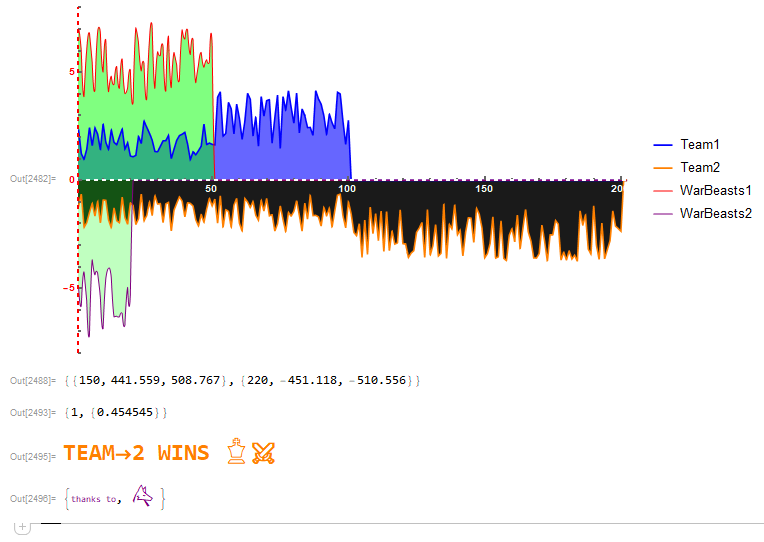Image resolution: width=764 pixels, height=542 pixels.
Task: Click the Out[2488]= cell label
Action: (33, 381)
